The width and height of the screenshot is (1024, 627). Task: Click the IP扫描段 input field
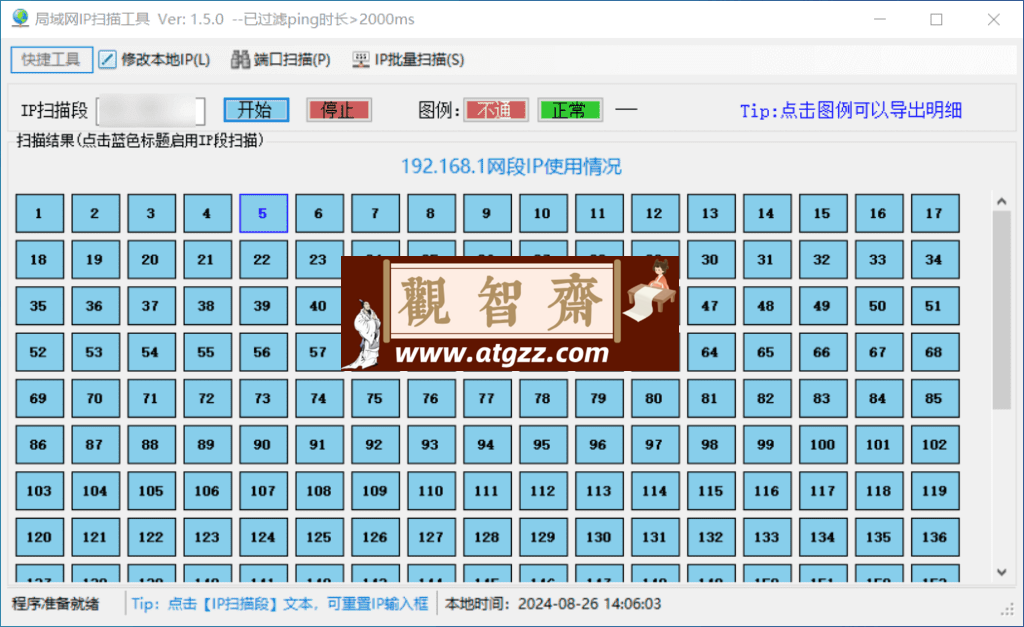(x=151, y=110)
